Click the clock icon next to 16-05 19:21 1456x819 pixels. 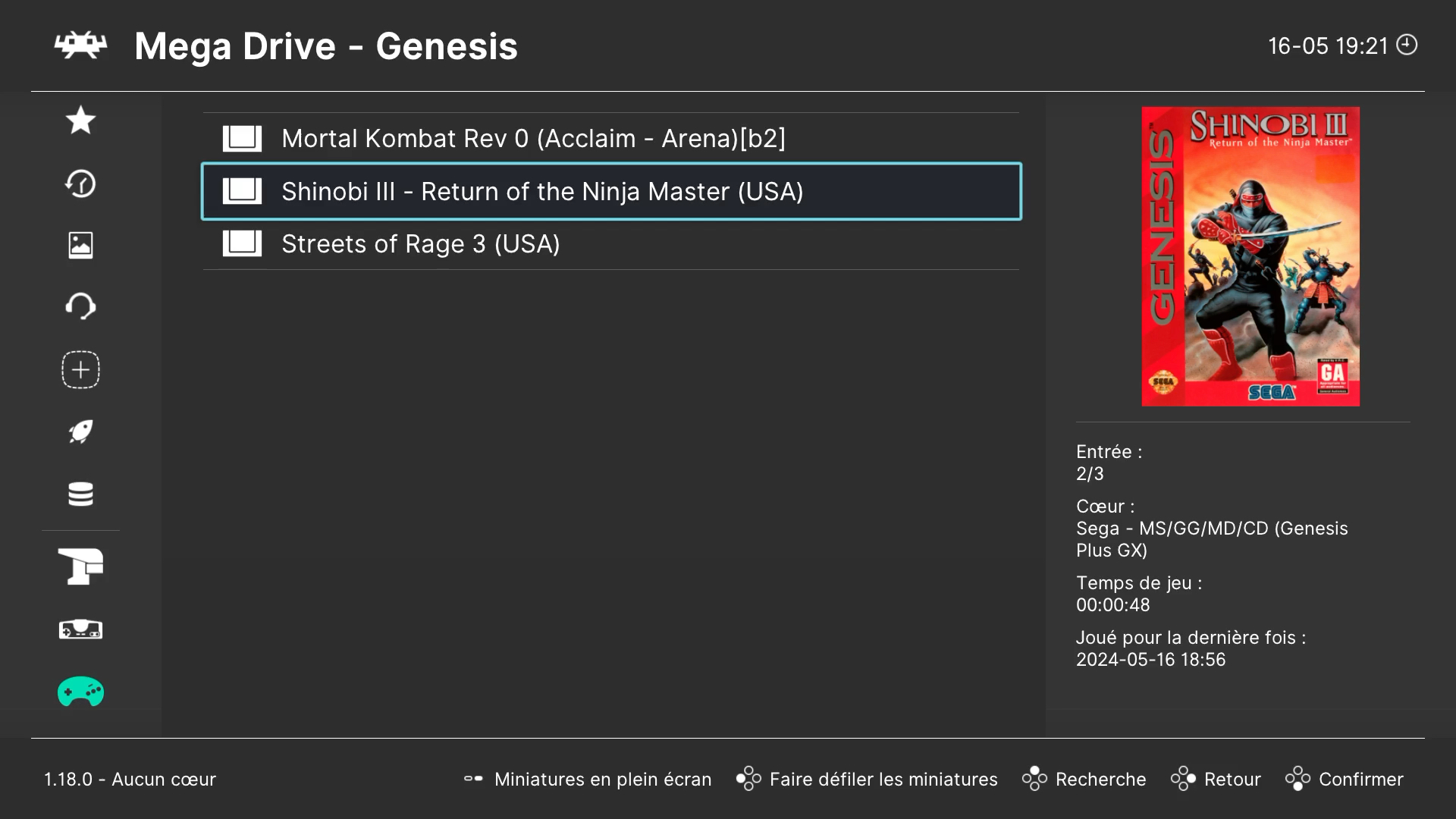(x=1407, y=45)
